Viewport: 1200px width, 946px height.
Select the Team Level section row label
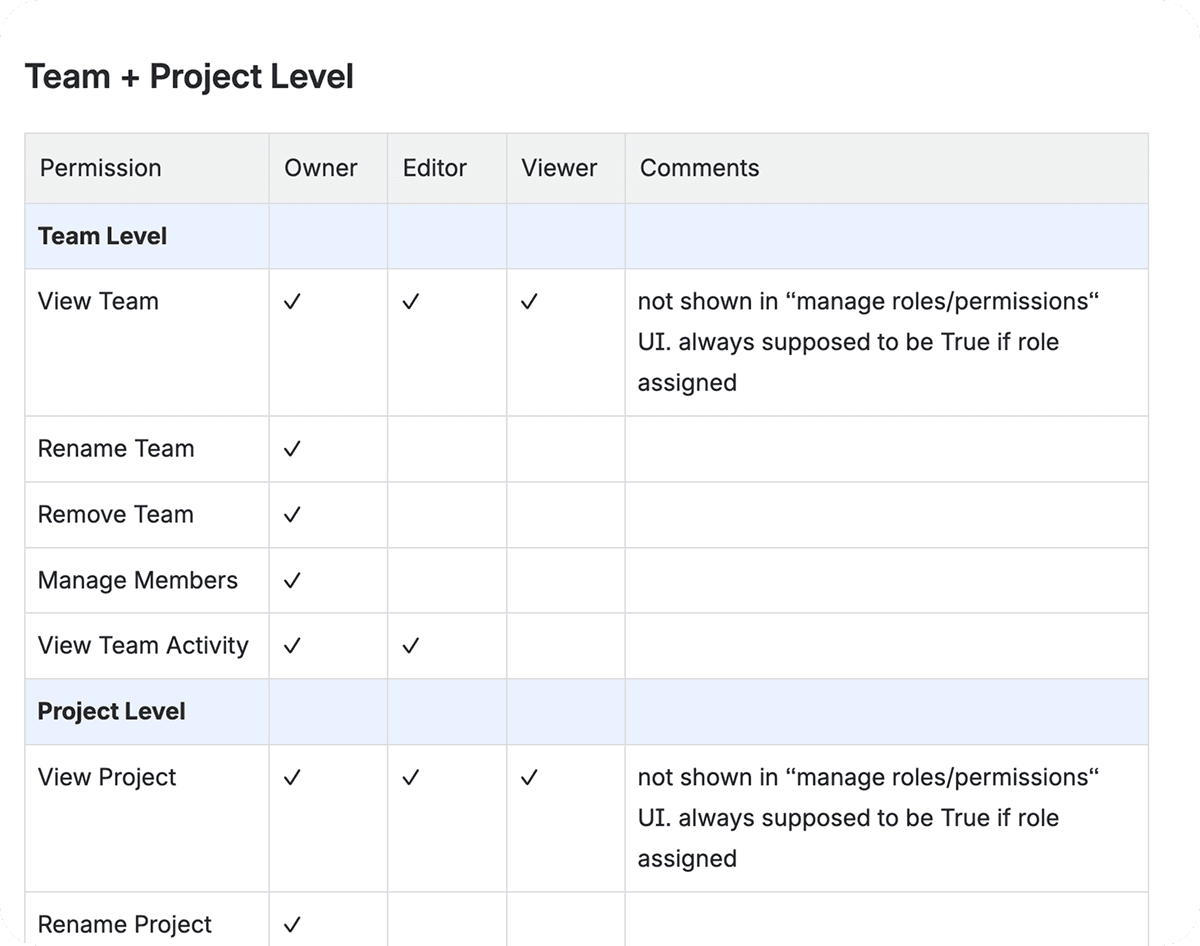point(102,237)
